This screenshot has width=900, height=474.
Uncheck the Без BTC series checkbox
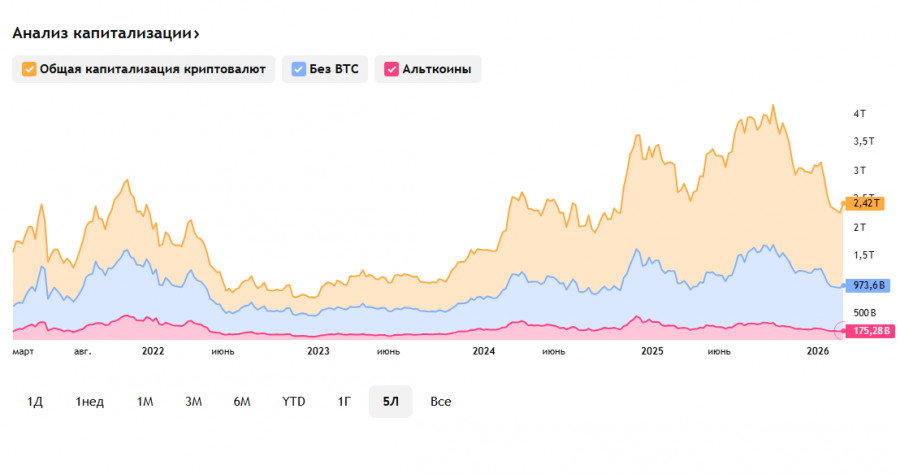(x=299, y=69)
